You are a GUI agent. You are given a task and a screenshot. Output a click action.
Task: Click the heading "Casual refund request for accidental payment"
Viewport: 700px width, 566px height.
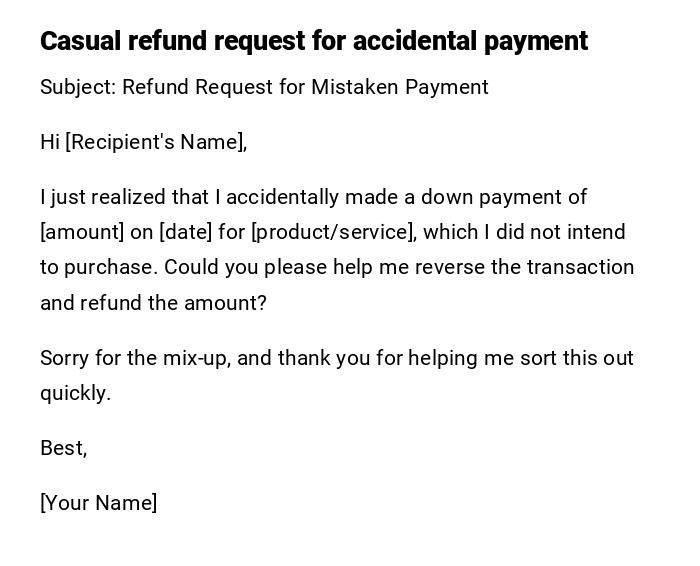[313, 41]
